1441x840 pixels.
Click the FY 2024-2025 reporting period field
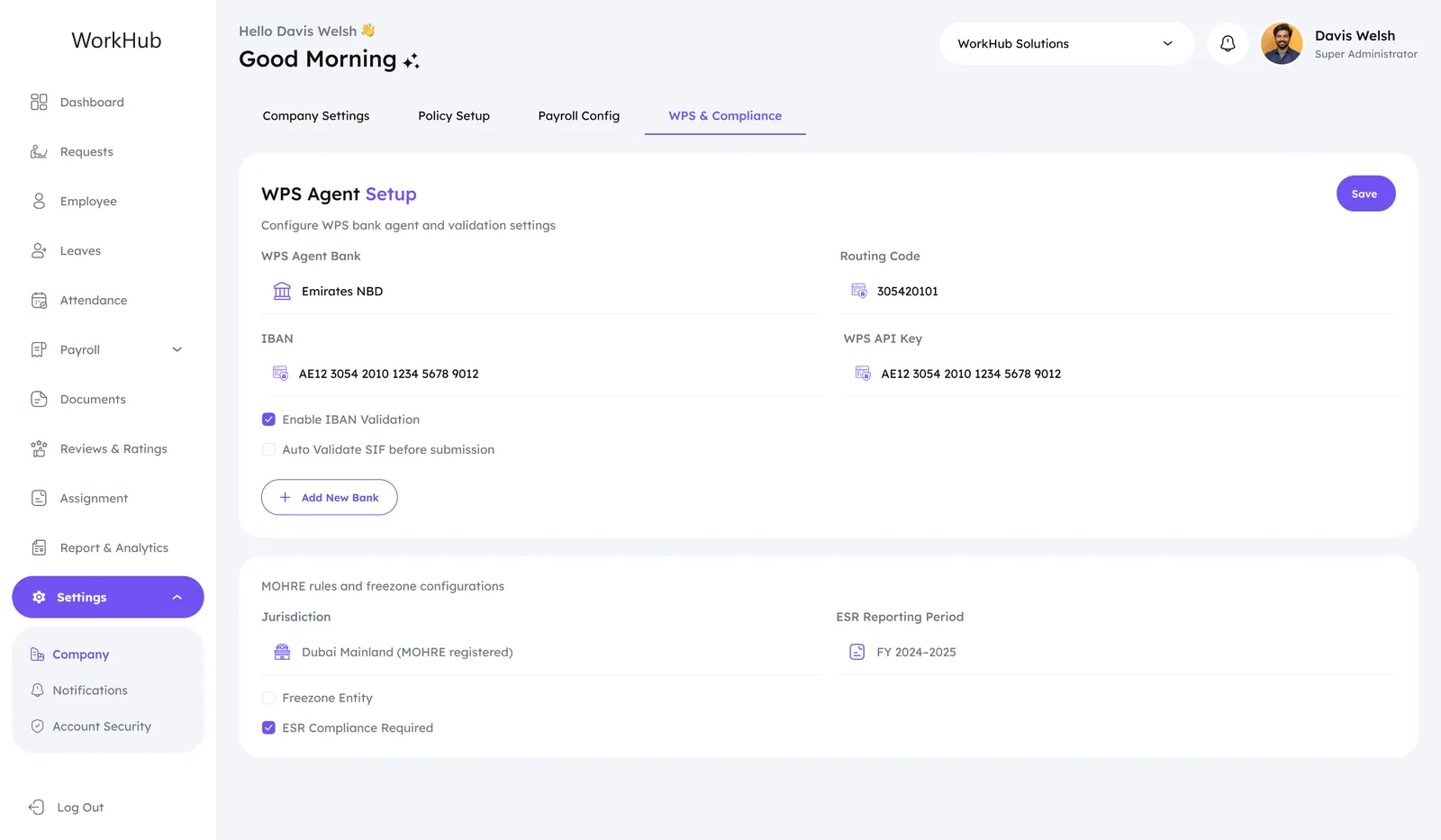[x=1117, y=652]
